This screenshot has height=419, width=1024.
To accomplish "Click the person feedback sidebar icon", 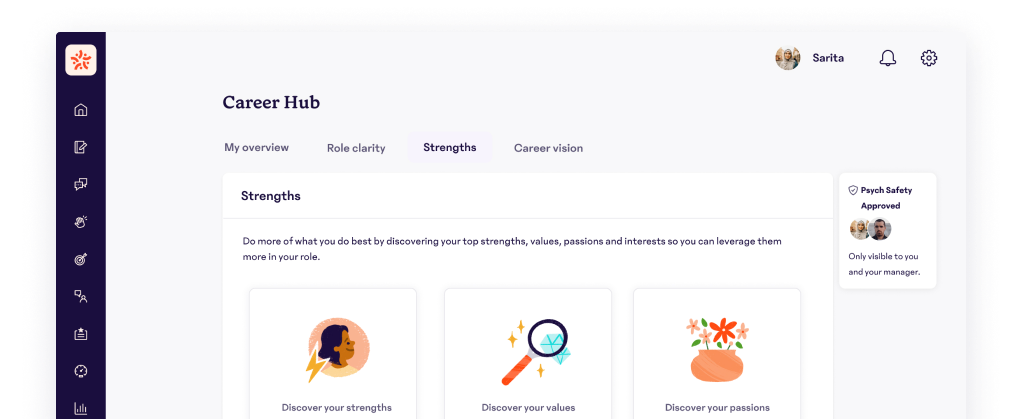I will 81,296.
